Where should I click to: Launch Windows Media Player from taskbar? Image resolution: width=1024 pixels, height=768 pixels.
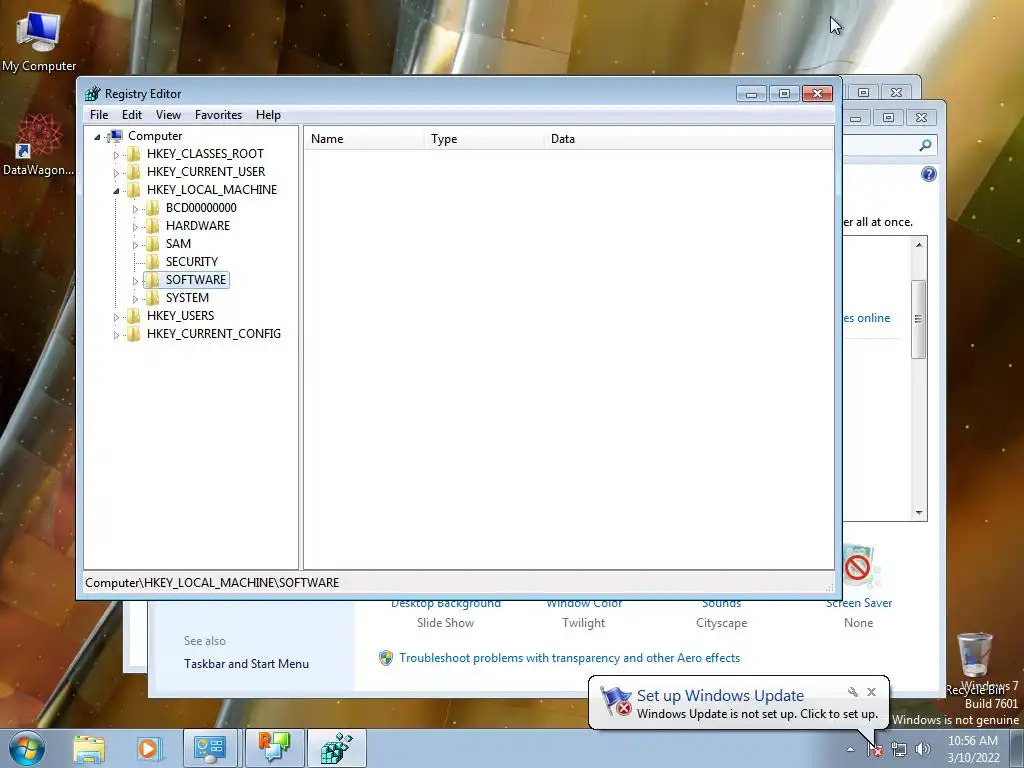pos(148,748)
